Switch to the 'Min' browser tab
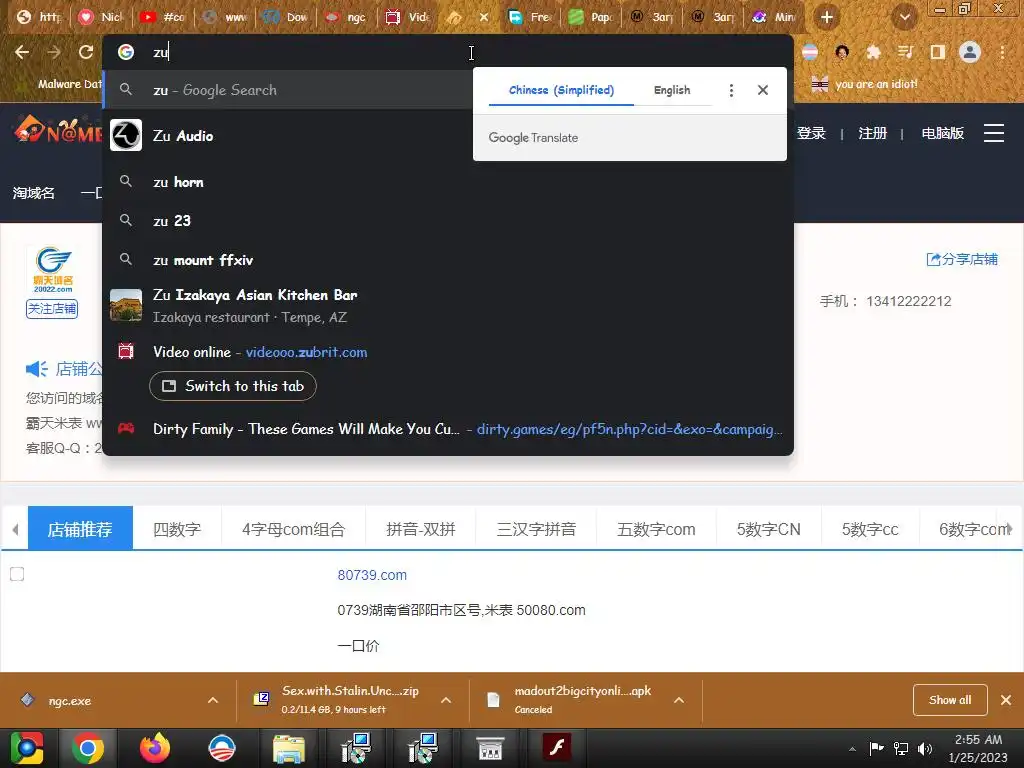1024x768 pixels. (774, 17)
